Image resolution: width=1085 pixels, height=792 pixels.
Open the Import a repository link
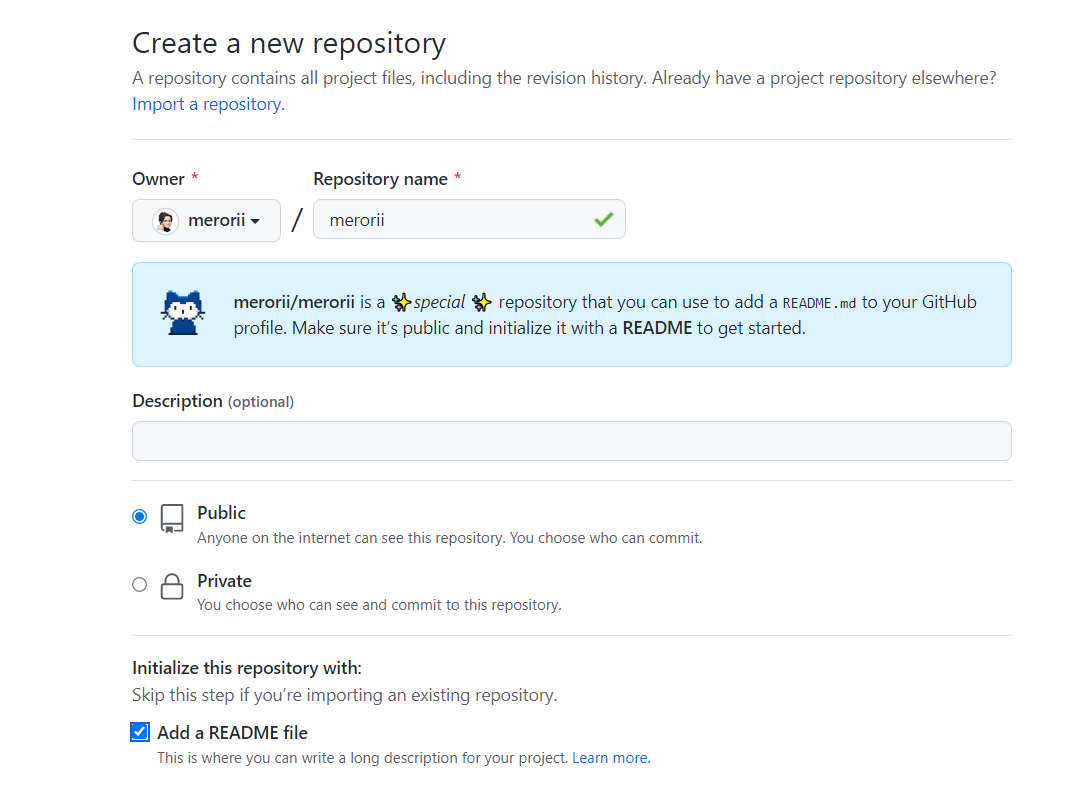coord(208,104)
